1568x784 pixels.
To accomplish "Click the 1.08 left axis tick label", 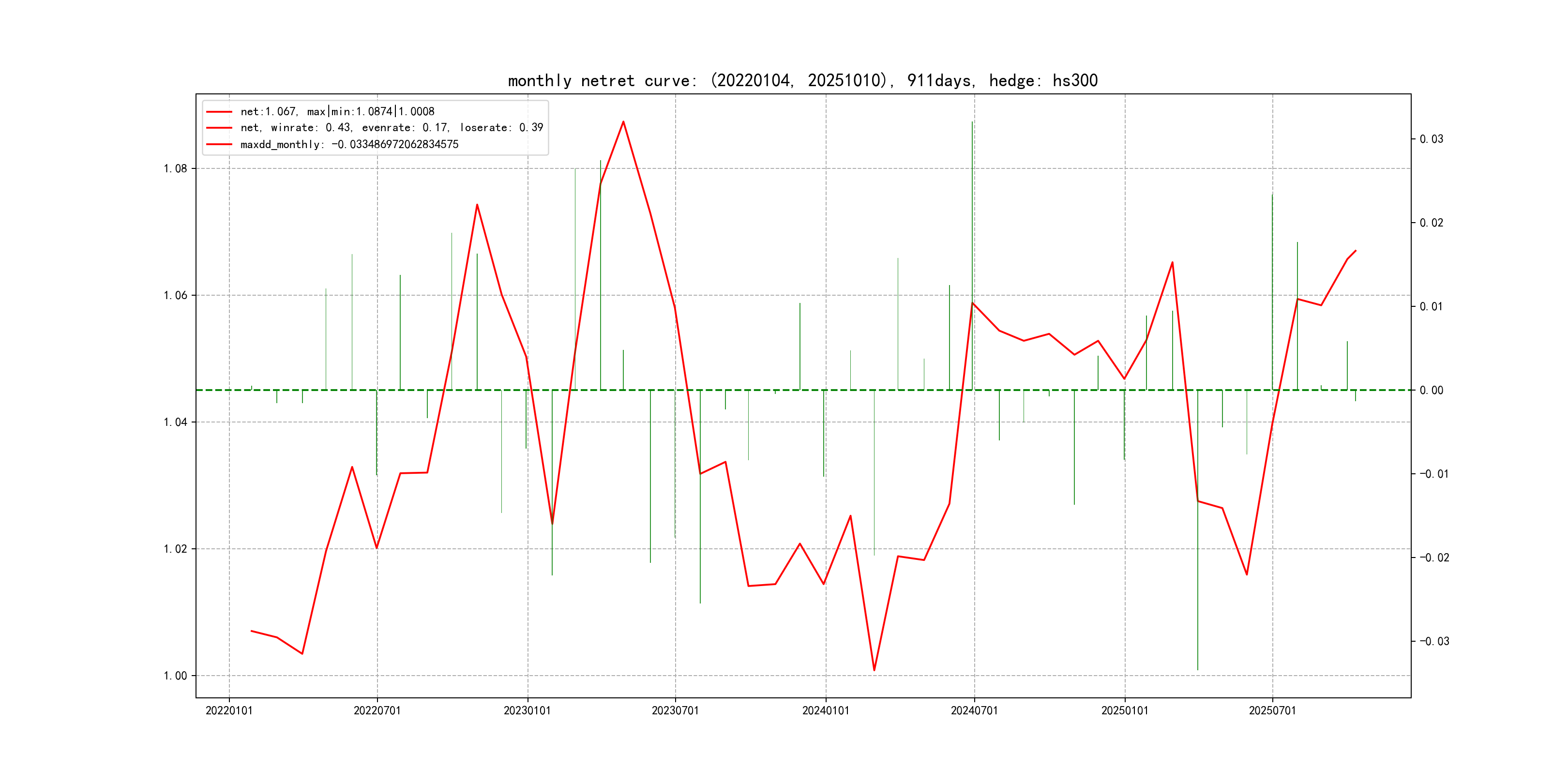I will pos(175,168).
